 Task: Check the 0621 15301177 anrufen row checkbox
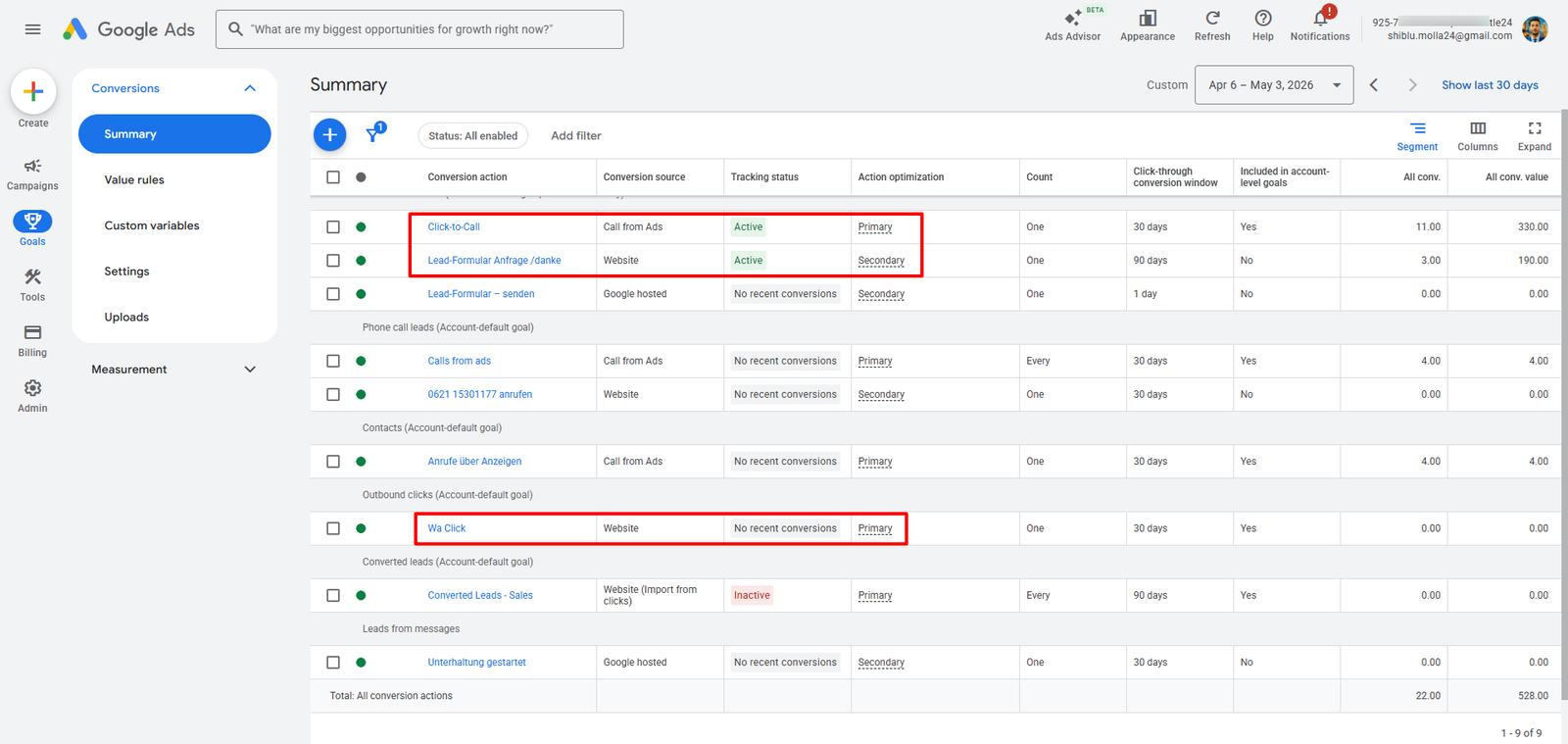click(333, 394)
